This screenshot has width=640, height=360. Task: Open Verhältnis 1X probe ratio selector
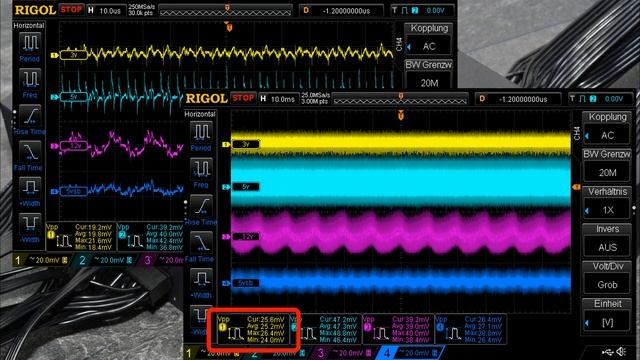click(607, 202)
